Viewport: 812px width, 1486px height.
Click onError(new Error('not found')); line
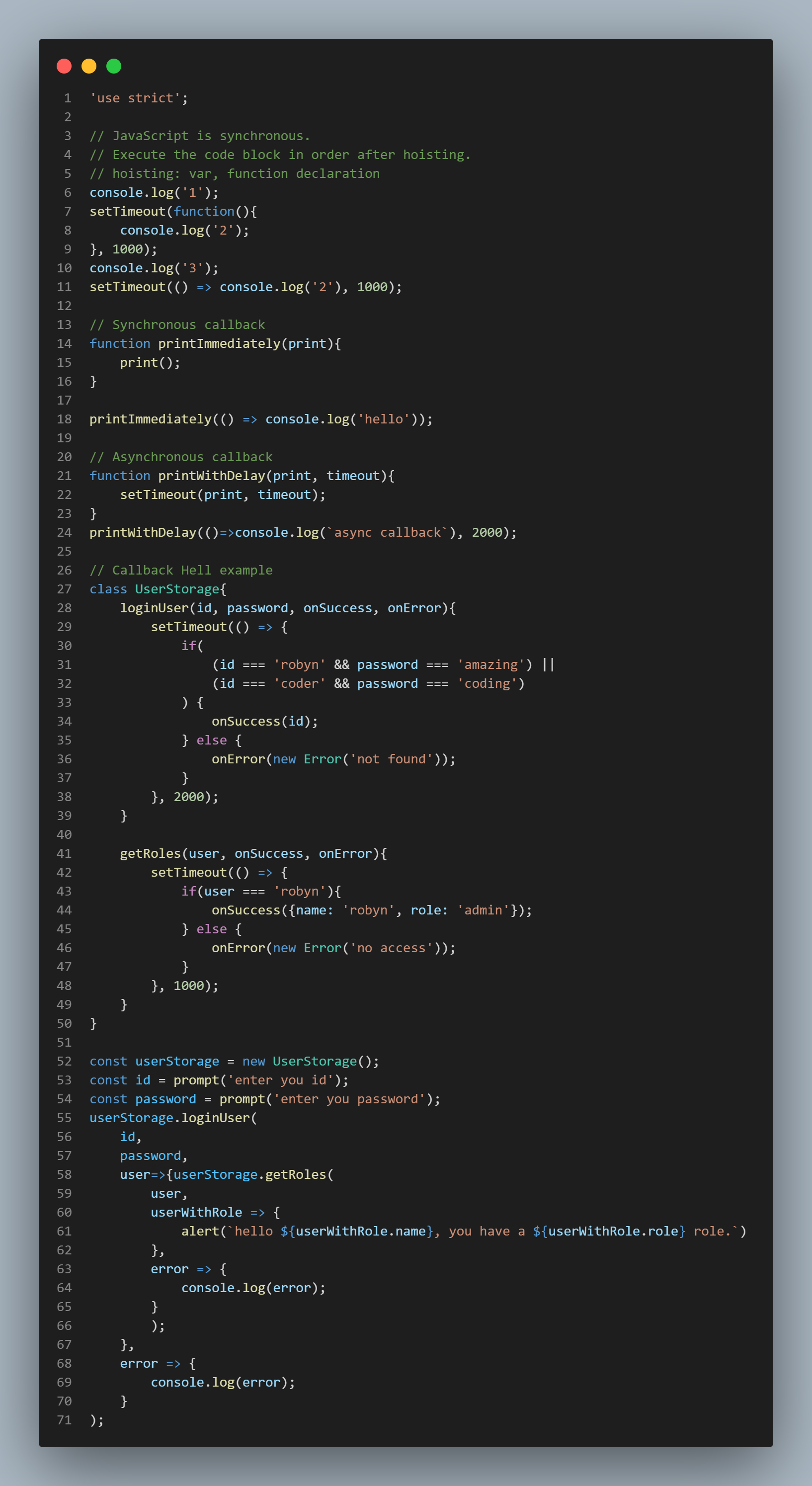tap(333, 759)
